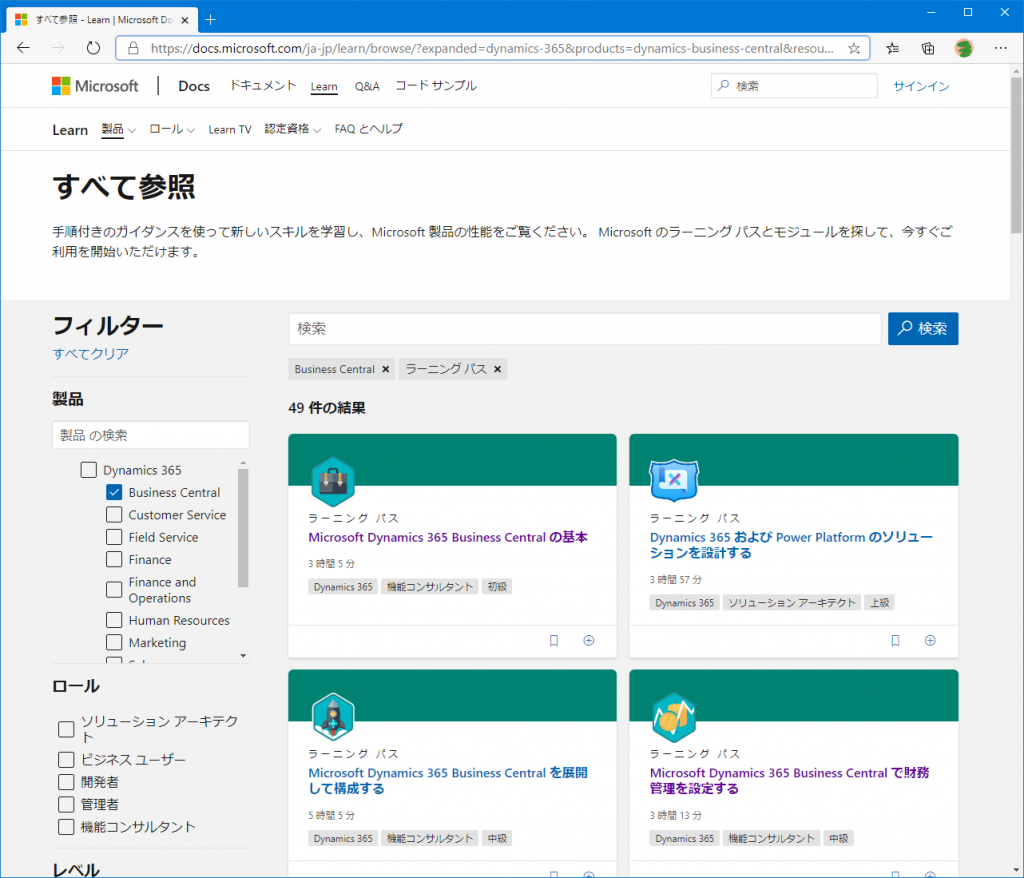Enable the 機能コンサルタント role filter

point(66,827)
